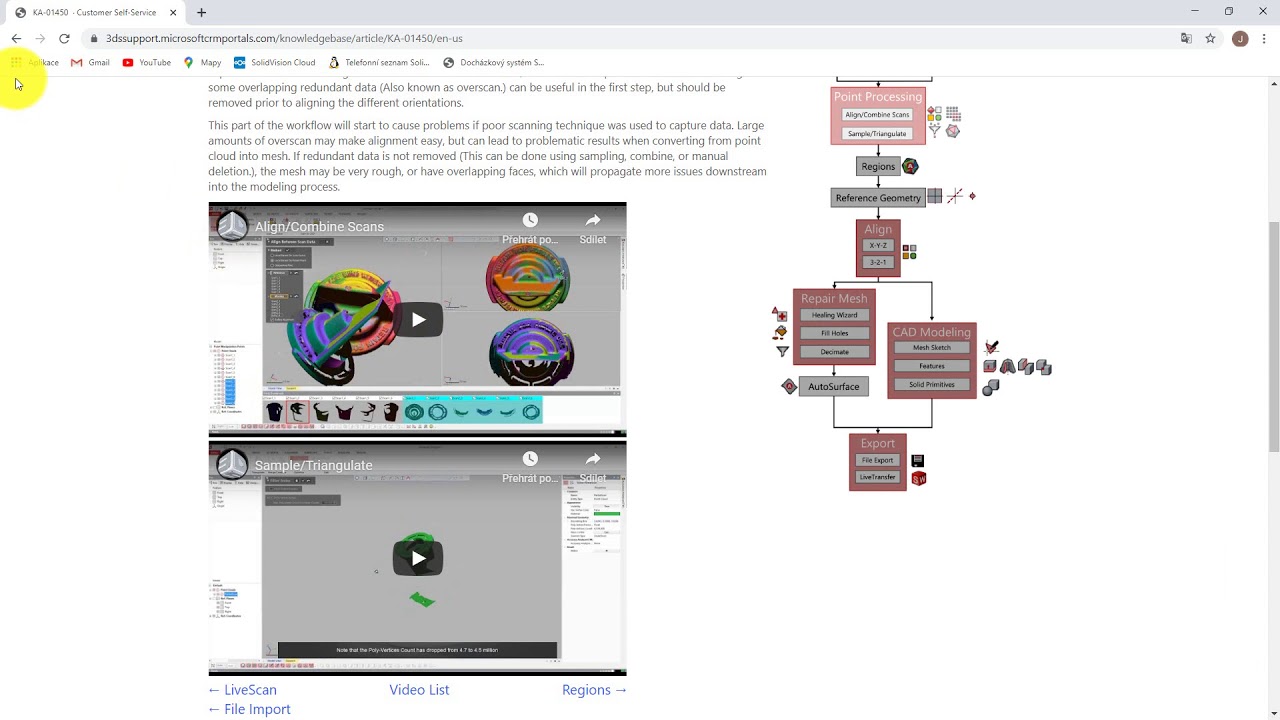Click the SolidWorks icon beside LiveTransfer
Image resolution: width=1280 pixels, height=720 pixels.
tap(918, 478)
